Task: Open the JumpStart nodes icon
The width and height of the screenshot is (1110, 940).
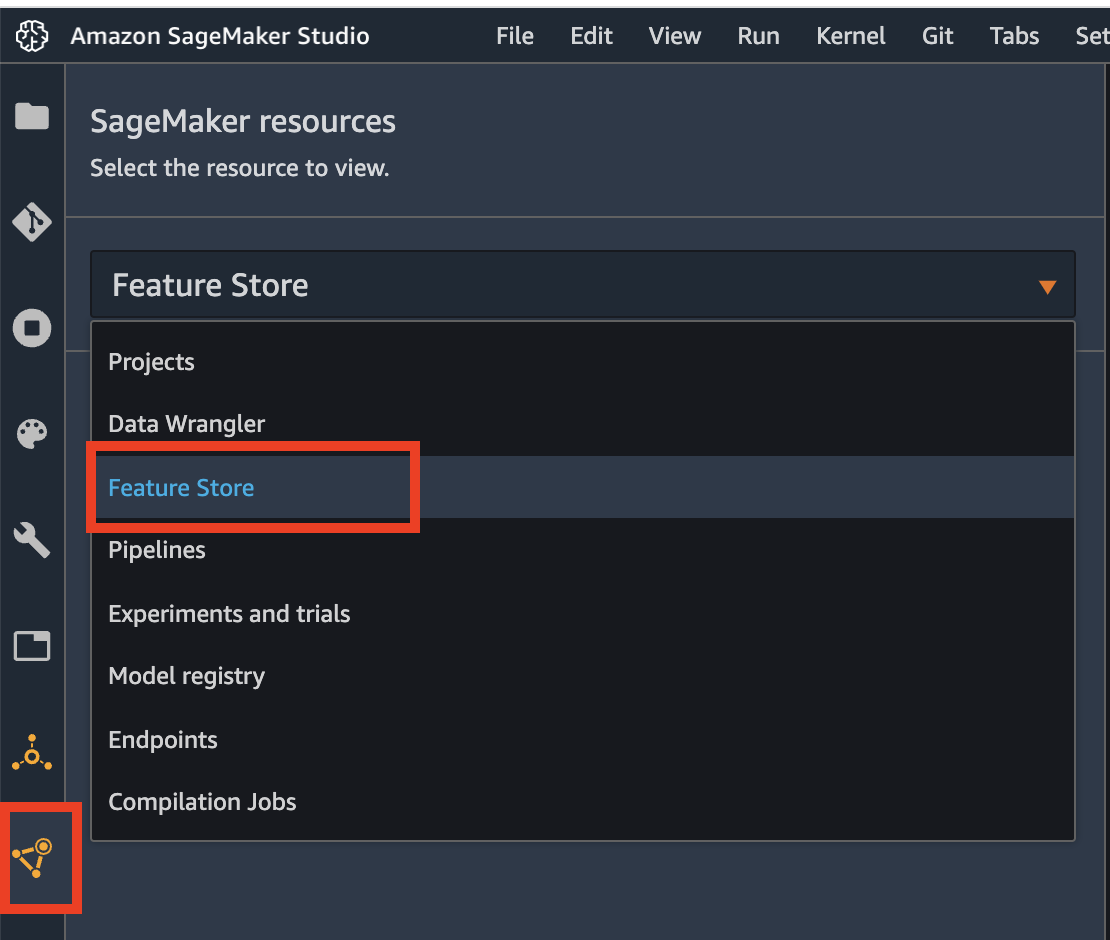Action: (x=32, y=753)
